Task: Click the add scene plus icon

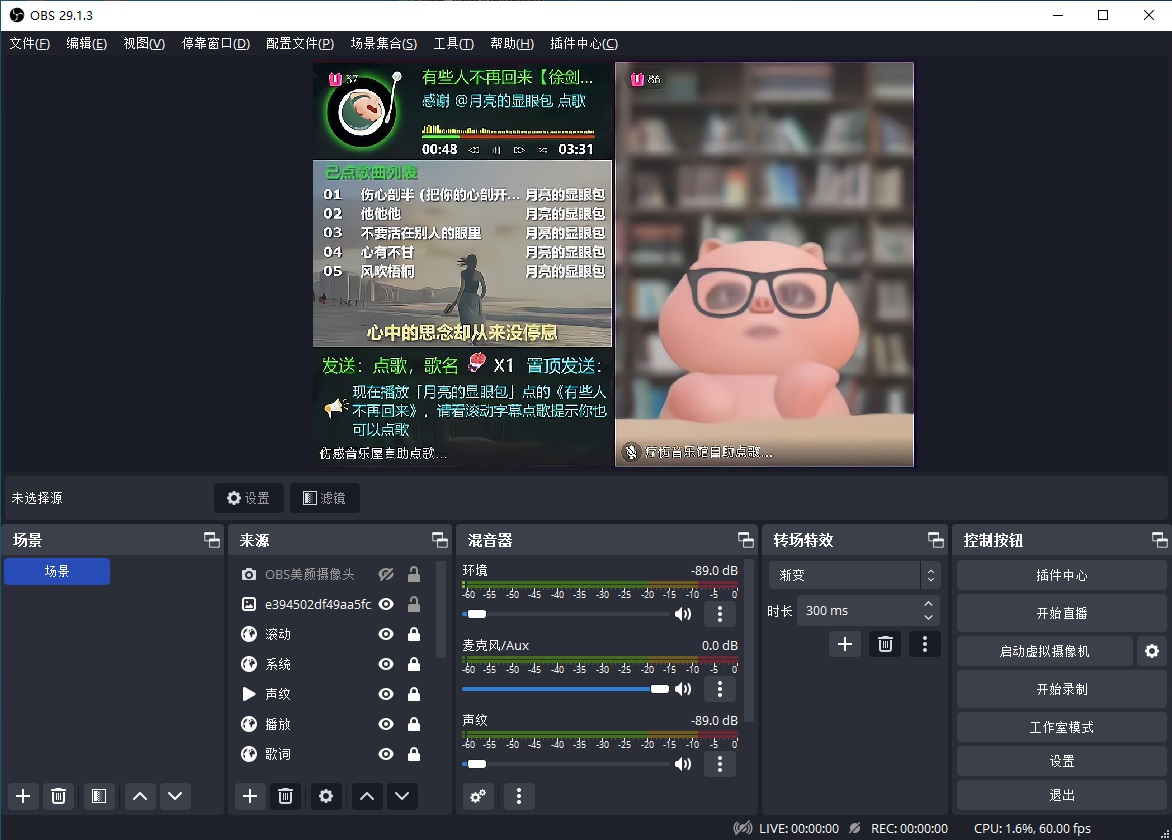Action: pos(22,796)
